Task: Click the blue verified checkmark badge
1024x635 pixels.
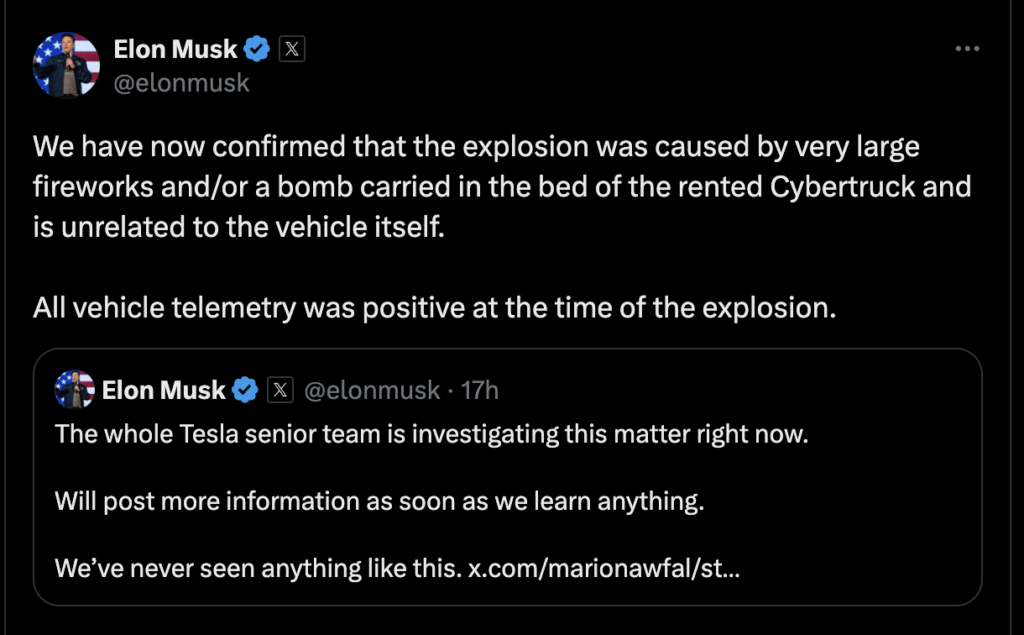Action: click(x=258, y=47)
